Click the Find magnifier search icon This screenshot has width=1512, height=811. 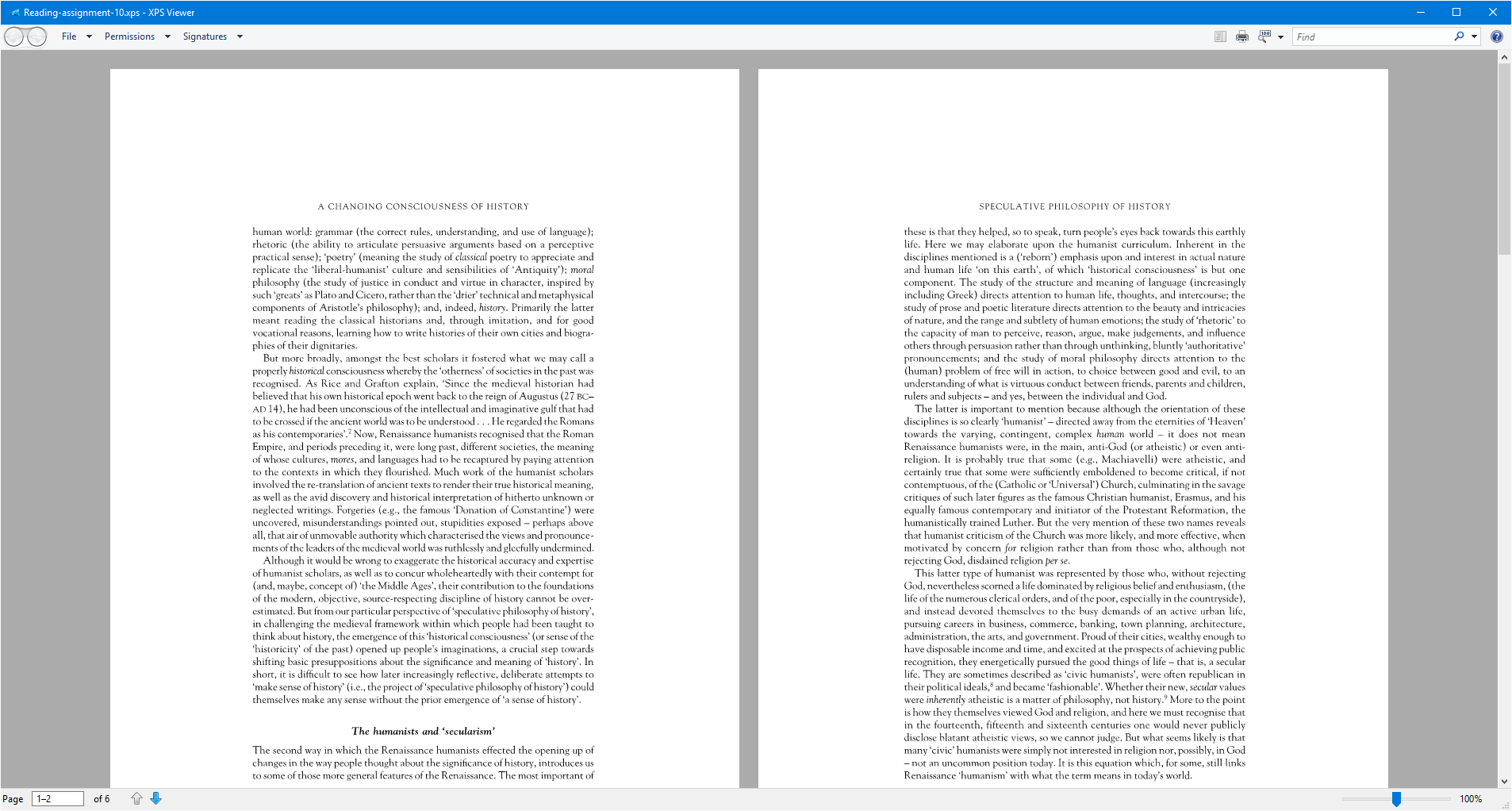coord(1459,37)
